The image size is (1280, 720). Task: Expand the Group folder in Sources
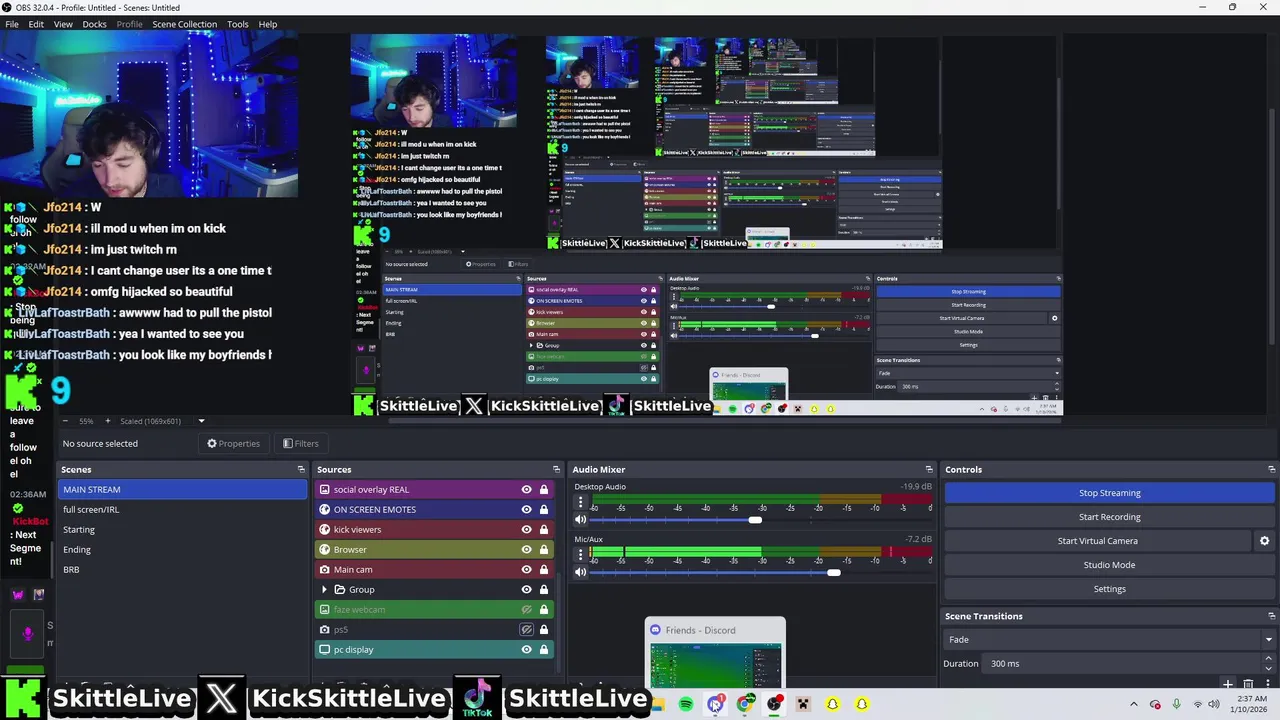324,590
